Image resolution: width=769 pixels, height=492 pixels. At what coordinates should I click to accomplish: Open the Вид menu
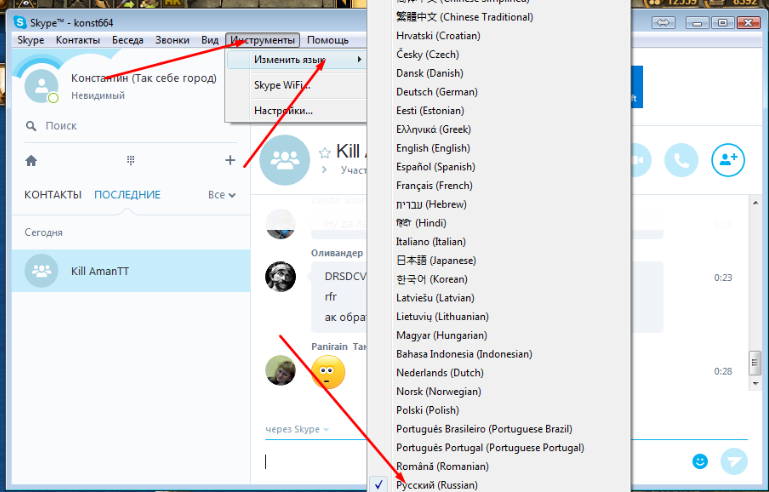(x=210, y=40)
